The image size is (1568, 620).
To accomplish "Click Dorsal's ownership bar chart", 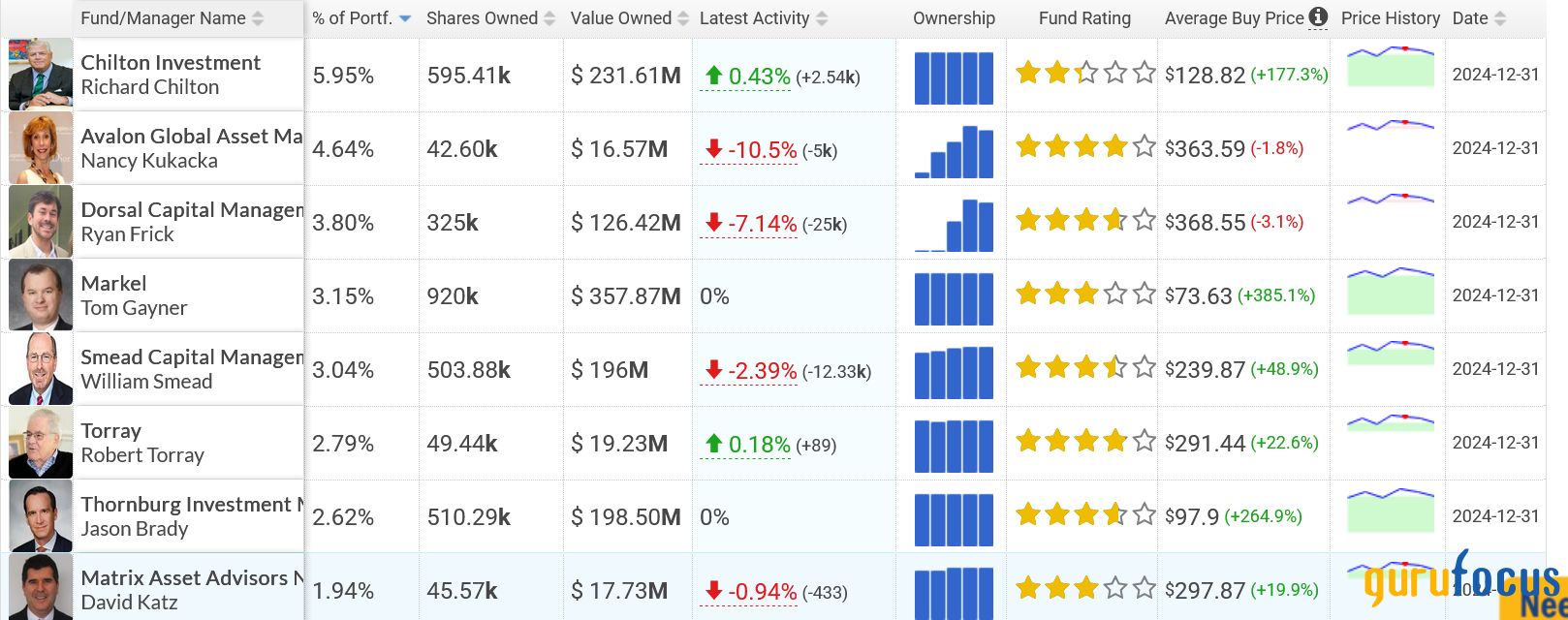I will pyautogui.click(x=954, y=225).
